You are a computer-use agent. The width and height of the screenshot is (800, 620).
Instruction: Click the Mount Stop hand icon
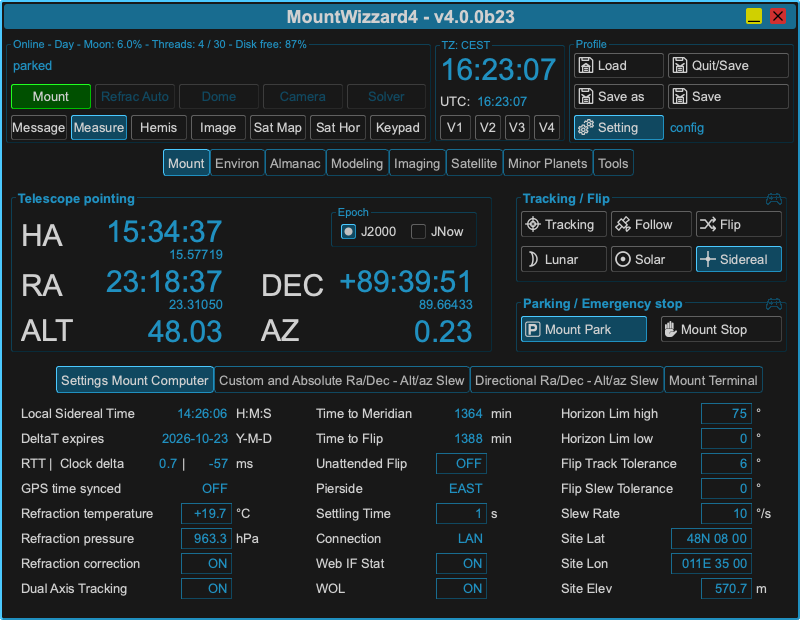pos(670,330)
